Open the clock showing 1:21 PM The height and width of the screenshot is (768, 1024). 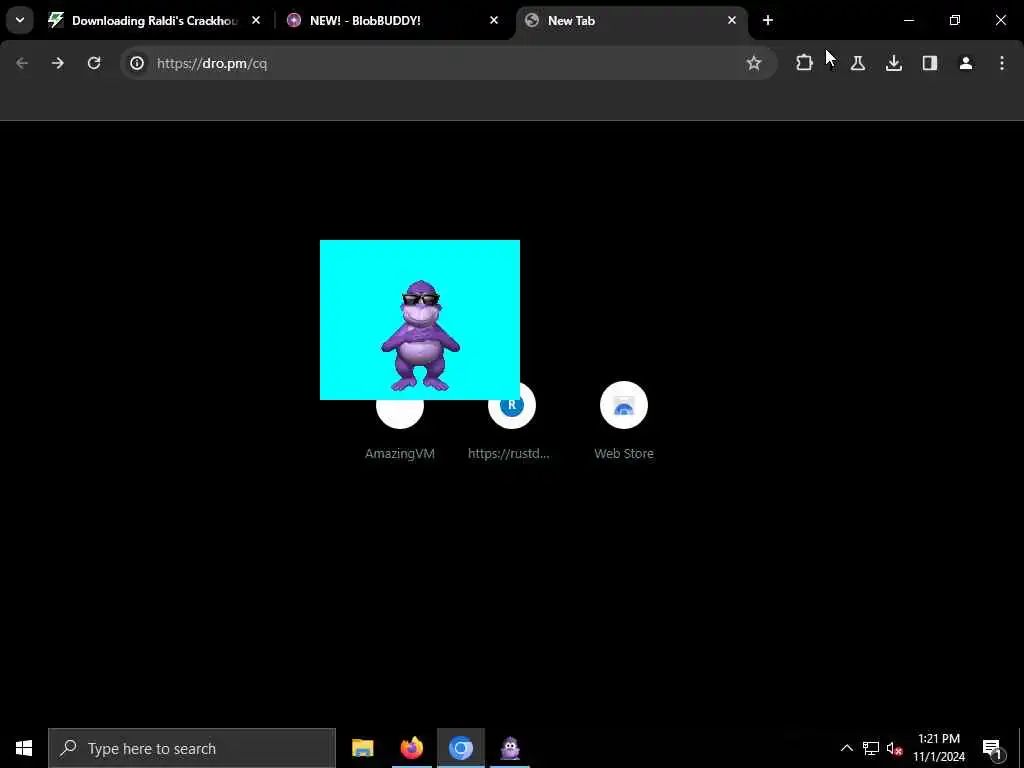point(939,748)
